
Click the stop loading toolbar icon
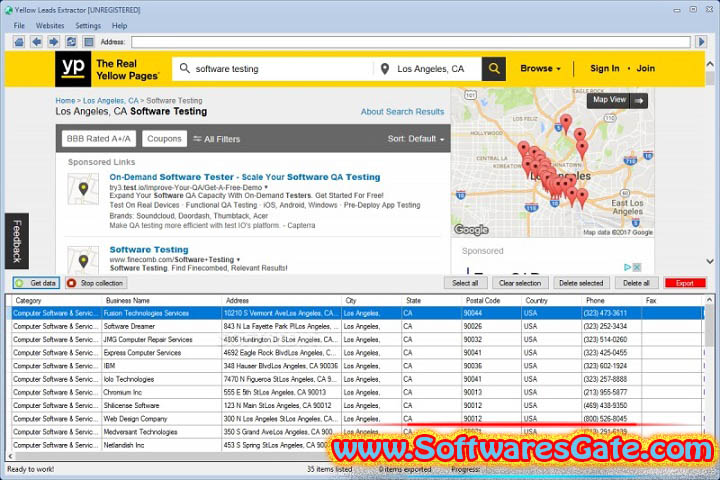tap(89, 42)
